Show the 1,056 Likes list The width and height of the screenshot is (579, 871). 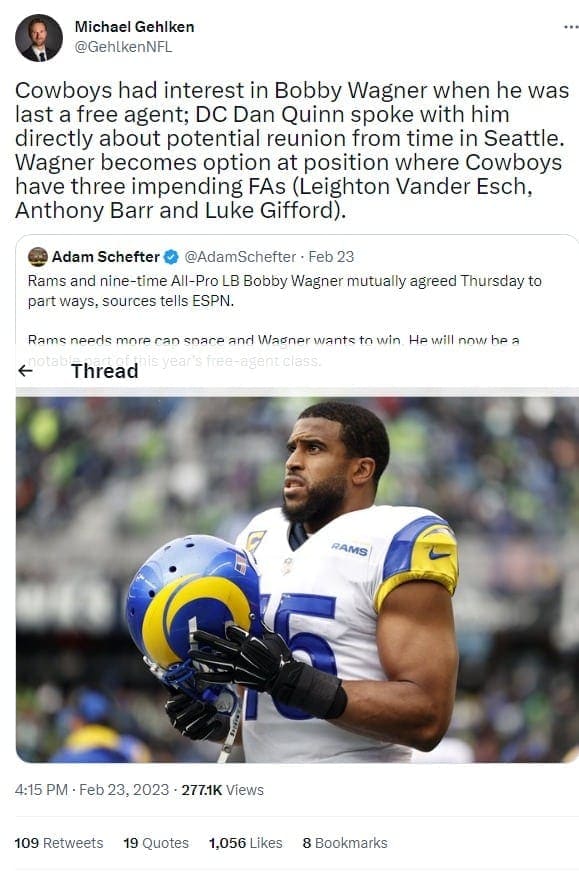246,843
